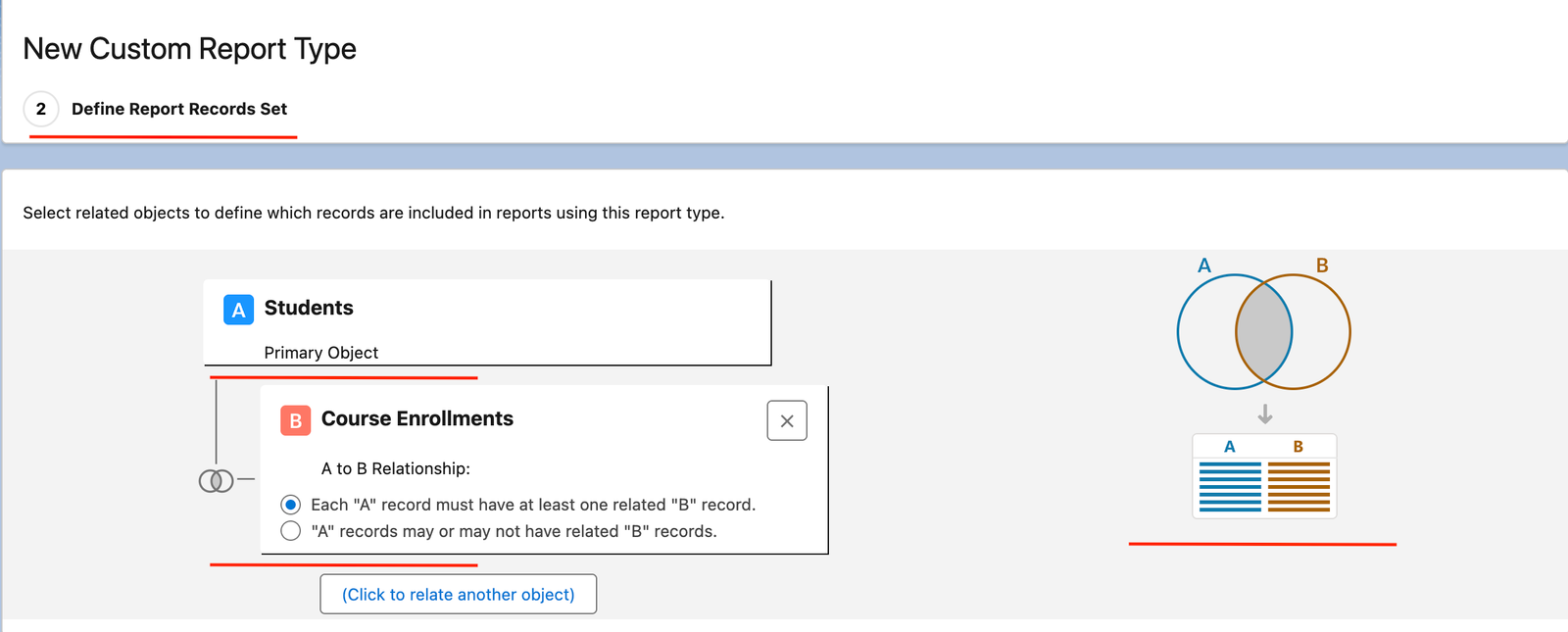
Task: Click the brown "B" label above Venn diagram
Action: pyautogui.click(x=1322, y=266)
